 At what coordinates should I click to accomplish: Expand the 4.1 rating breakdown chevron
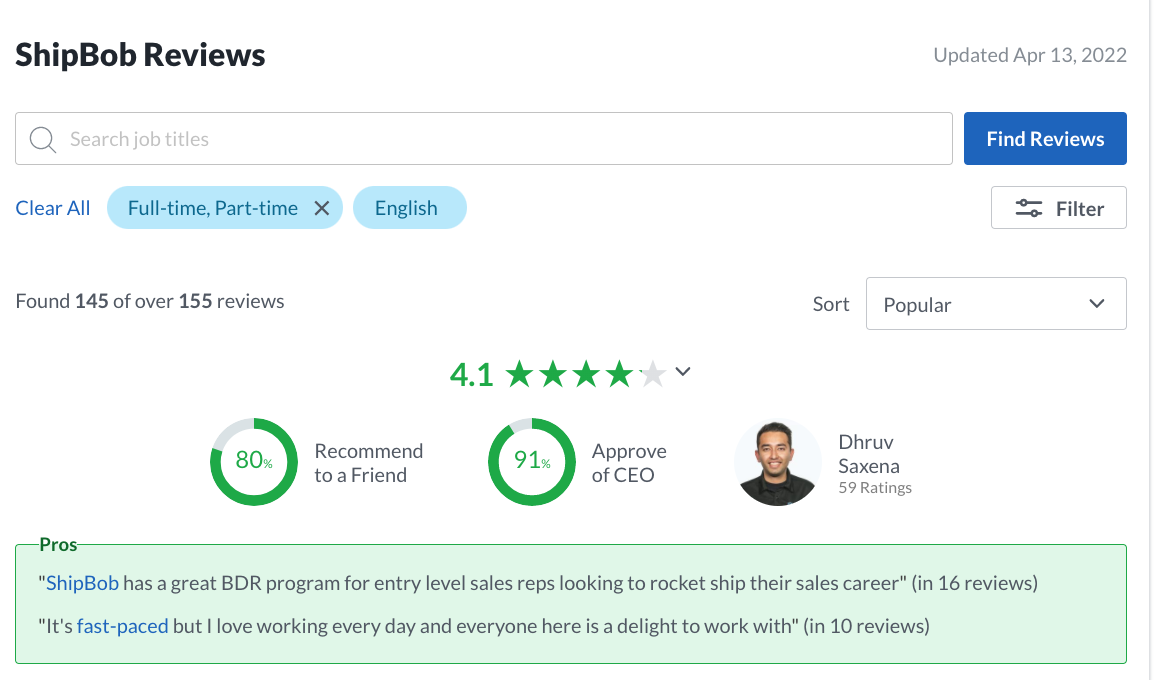point(683,372)
